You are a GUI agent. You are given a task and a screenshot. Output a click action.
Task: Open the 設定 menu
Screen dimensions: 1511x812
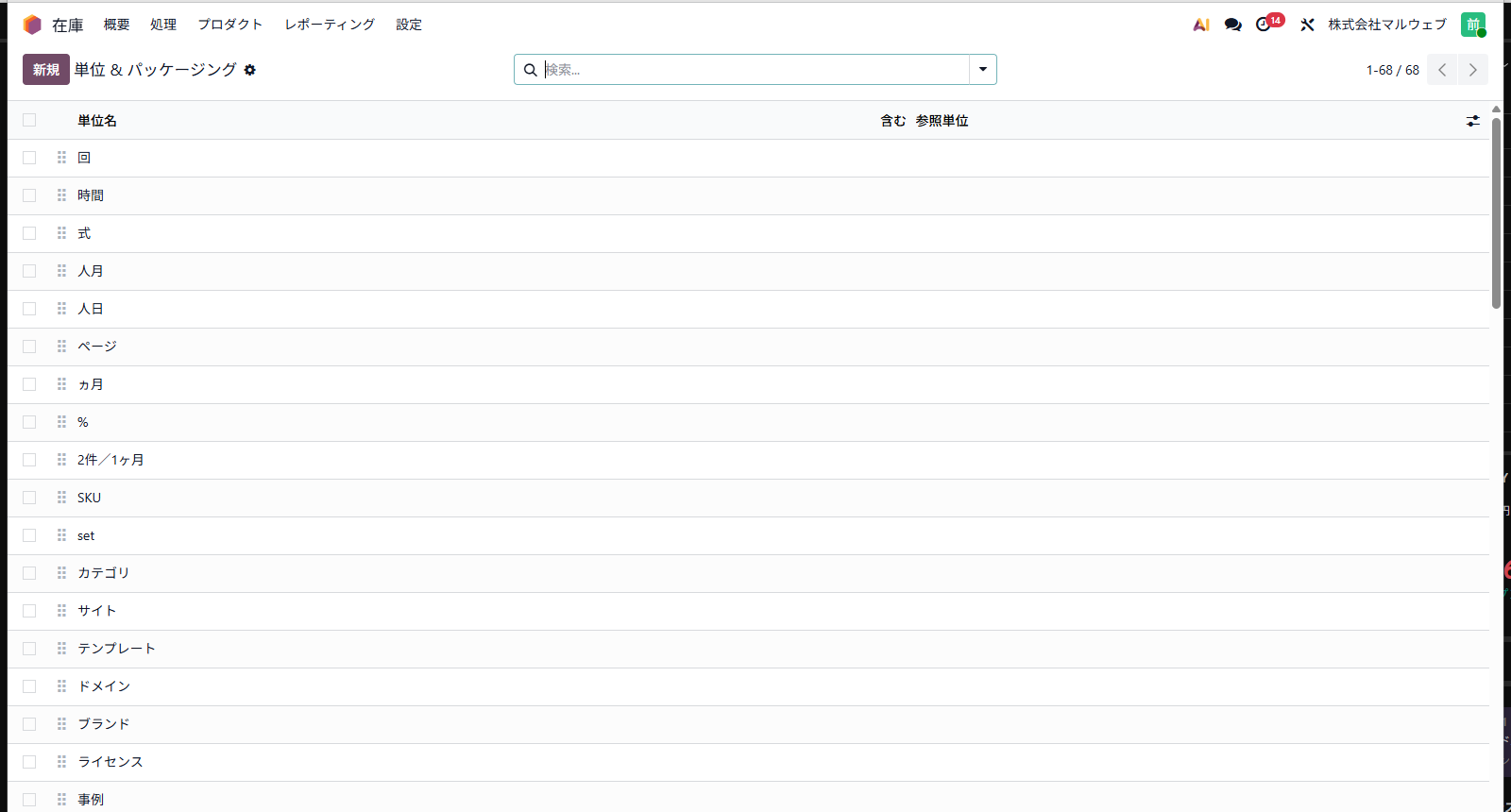click(409, 25)
